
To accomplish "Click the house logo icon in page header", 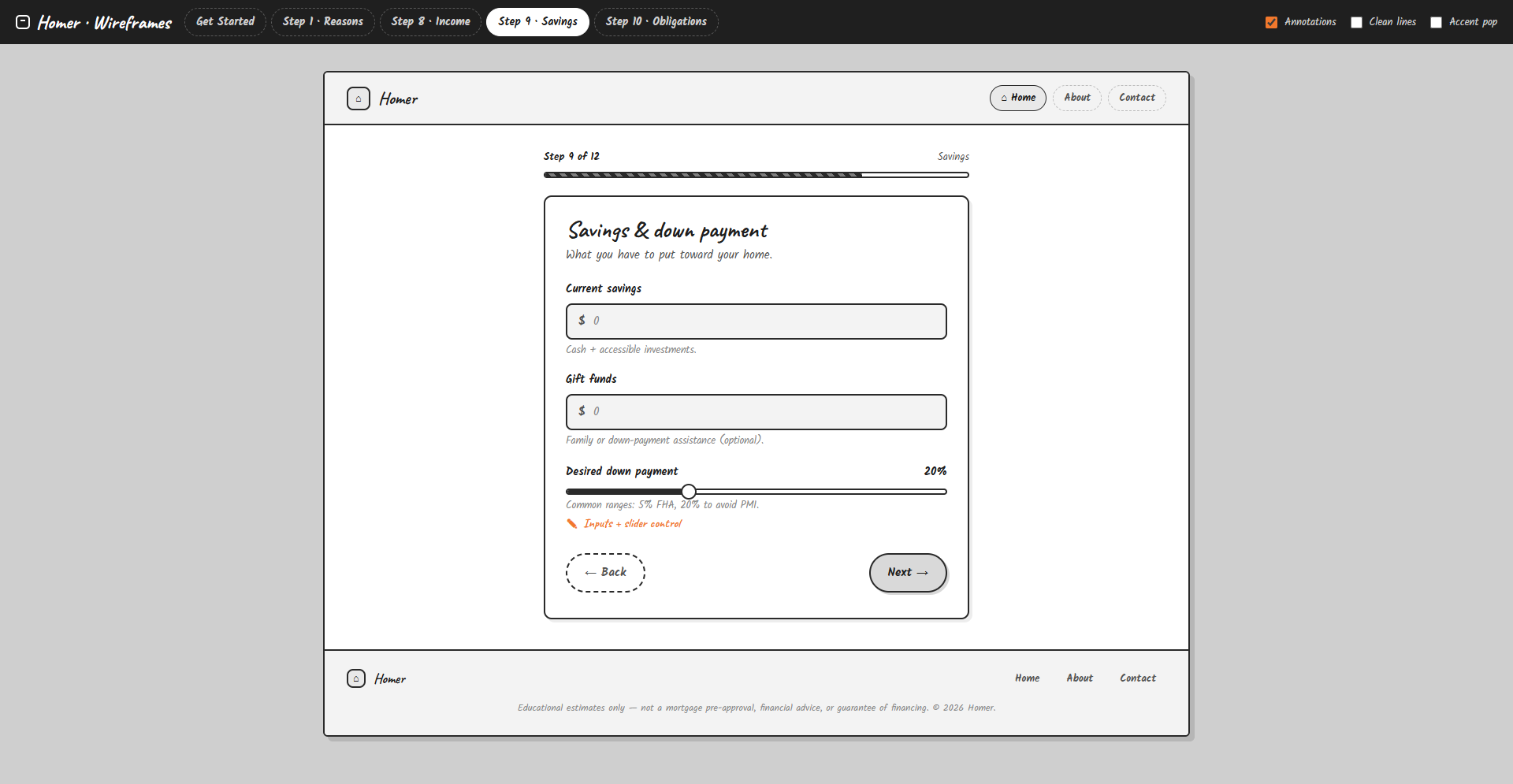I will (359, 98).
